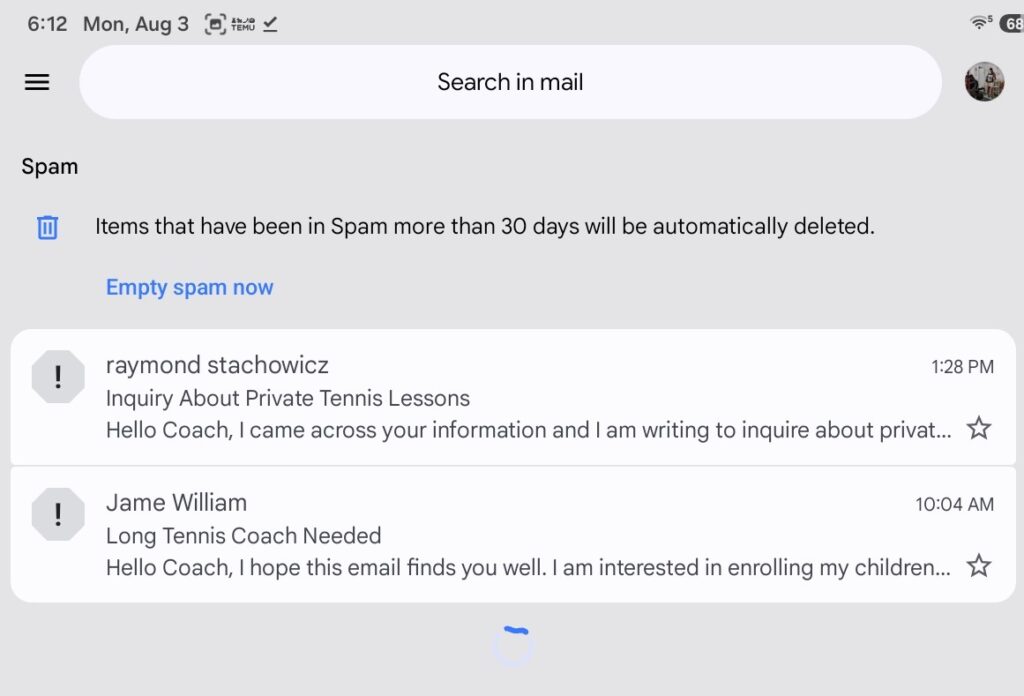
Task: Tap the checkmark notification icon
Action: [270, 24]
